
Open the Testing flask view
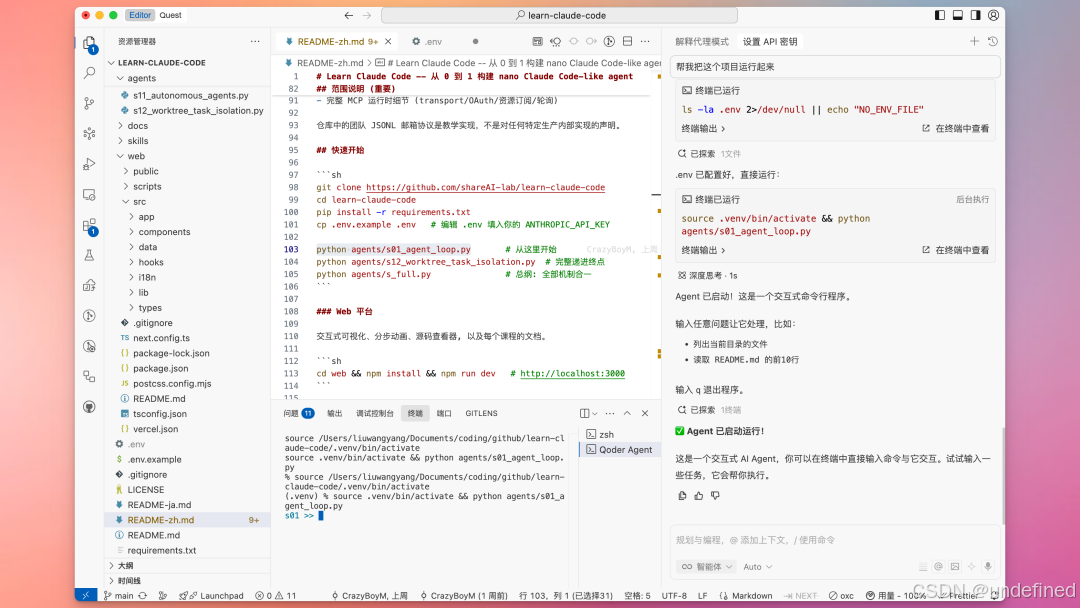pos(89,255)
